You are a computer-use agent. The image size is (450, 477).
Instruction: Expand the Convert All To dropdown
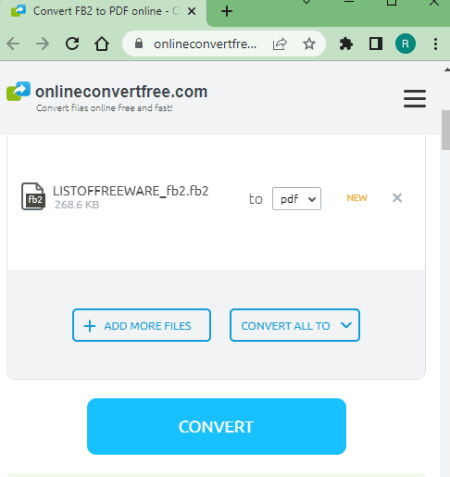click(295, 325)
